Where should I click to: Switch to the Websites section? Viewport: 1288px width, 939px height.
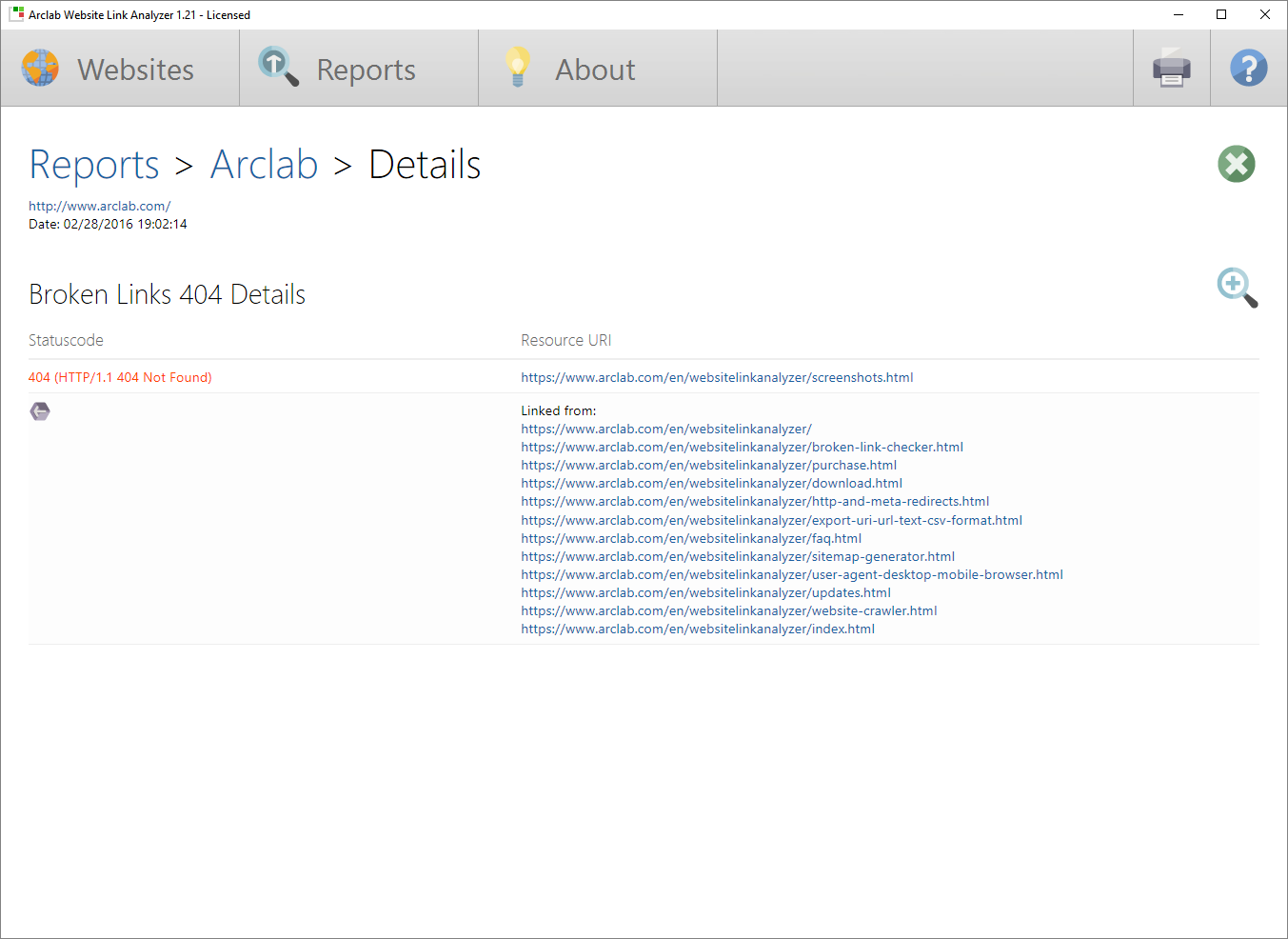point(135,68)
